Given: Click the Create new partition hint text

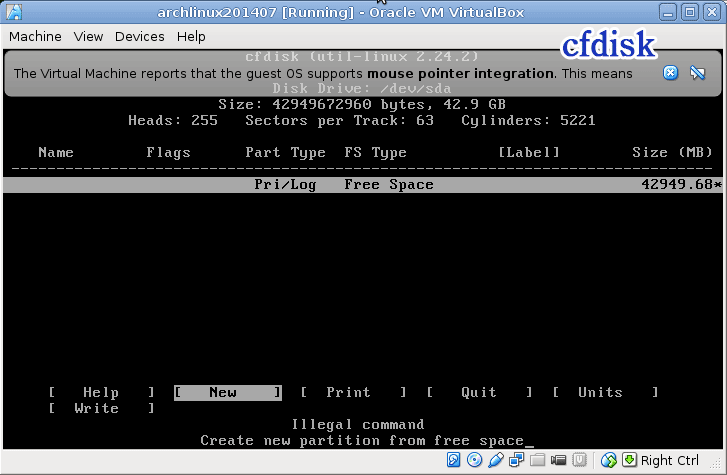Looking at the screenshot, I should click(x=362, y=440).
